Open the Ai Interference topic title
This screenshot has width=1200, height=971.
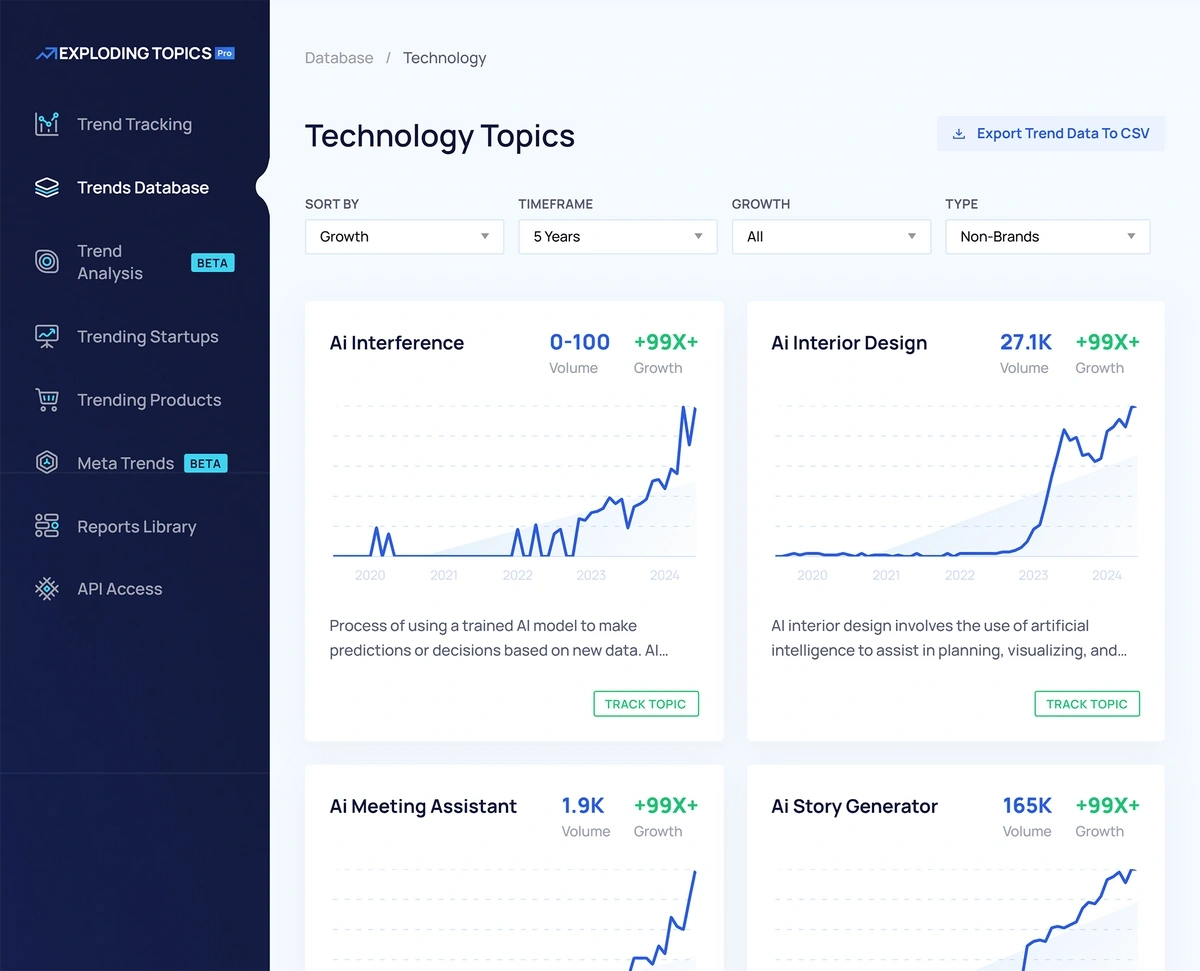397,343
